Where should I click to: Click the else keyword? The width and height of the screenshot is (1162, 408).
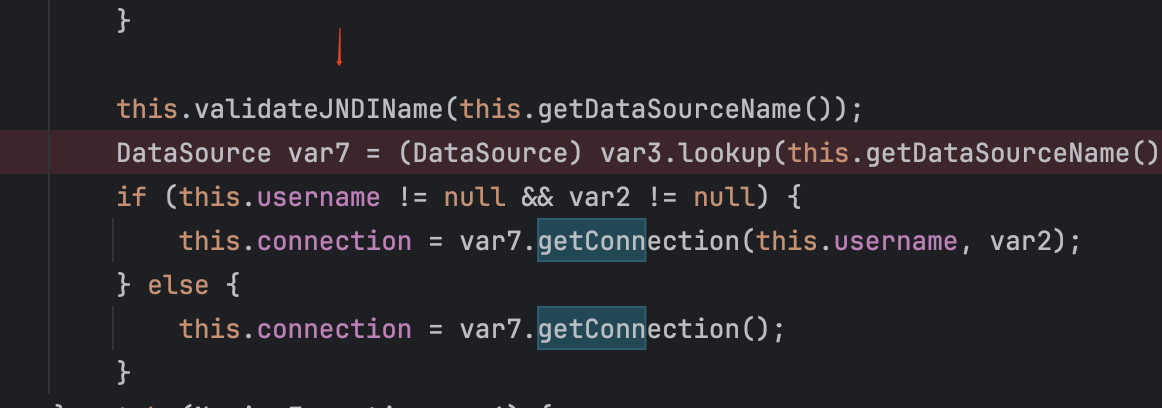tap(179, 285)
